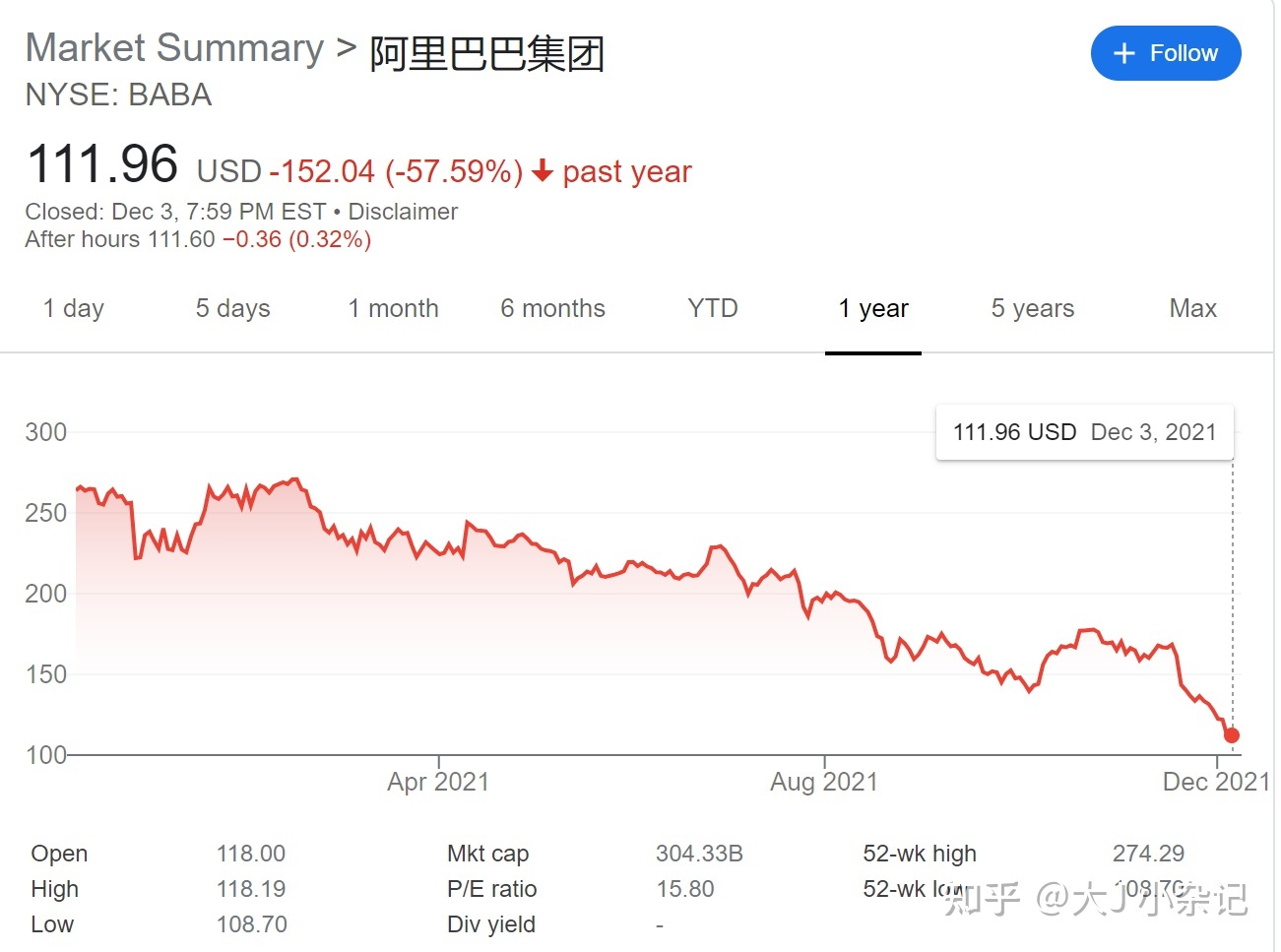Open the 6 months view
Screen dimensions: 1281x952
(x=552, y=308)
